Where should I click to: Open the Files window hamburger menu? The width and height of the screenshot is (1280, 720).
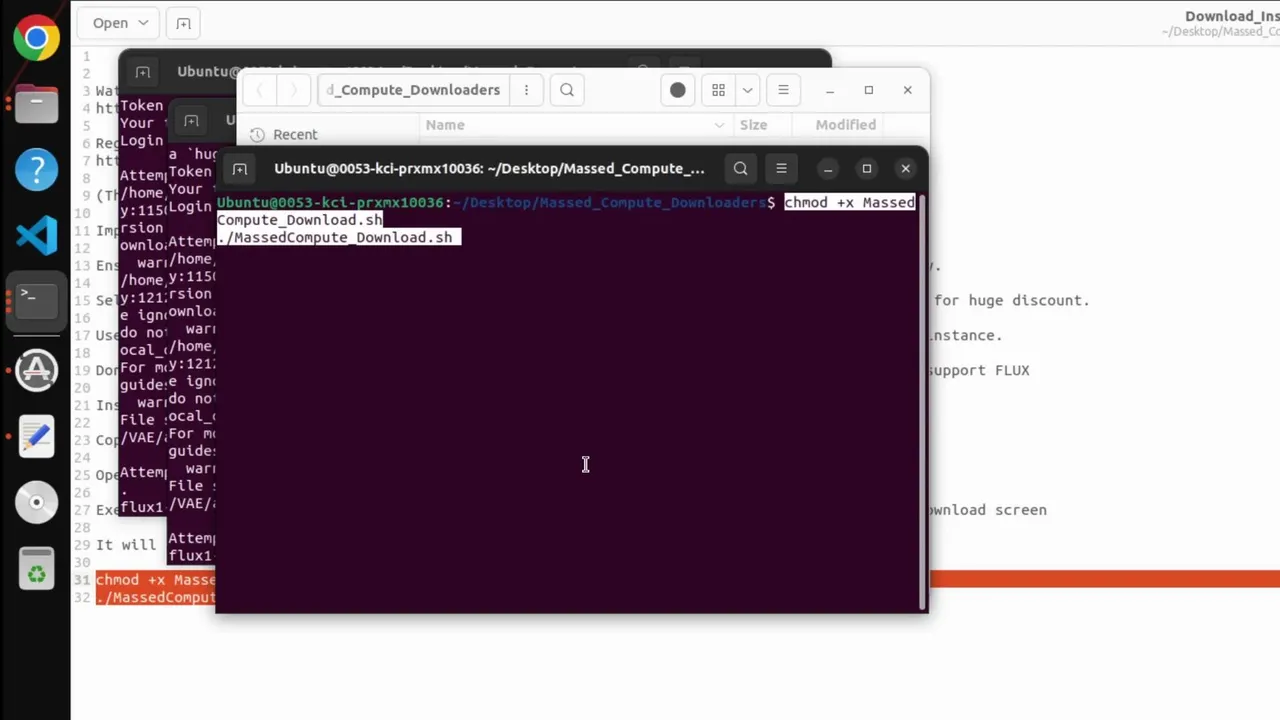click(783, 90)
